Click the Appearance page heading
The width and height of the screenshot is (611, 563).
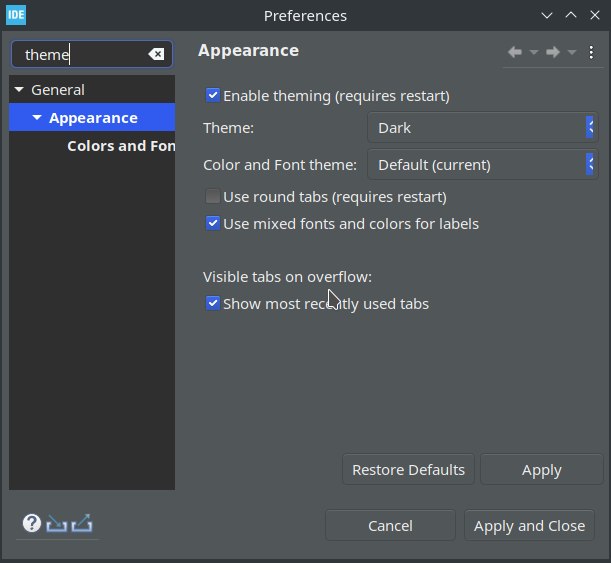(x=249, y=51)
